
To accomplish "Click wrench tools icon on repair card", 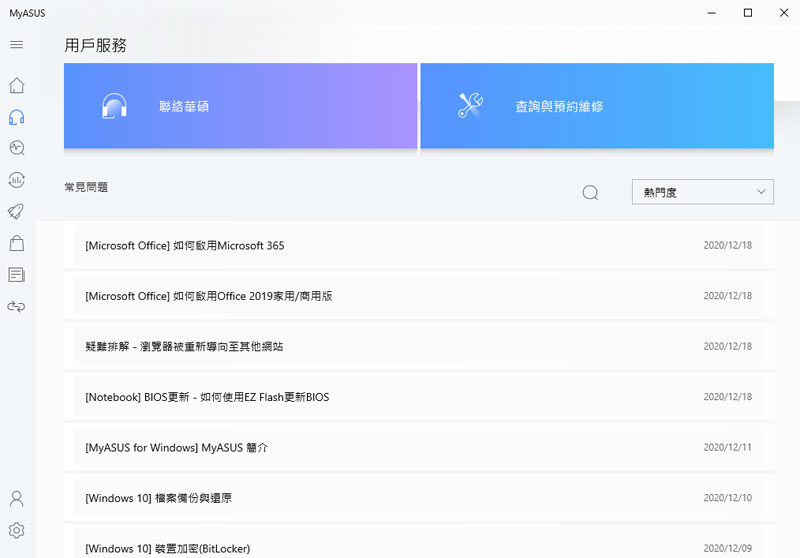I will (470, 106).
